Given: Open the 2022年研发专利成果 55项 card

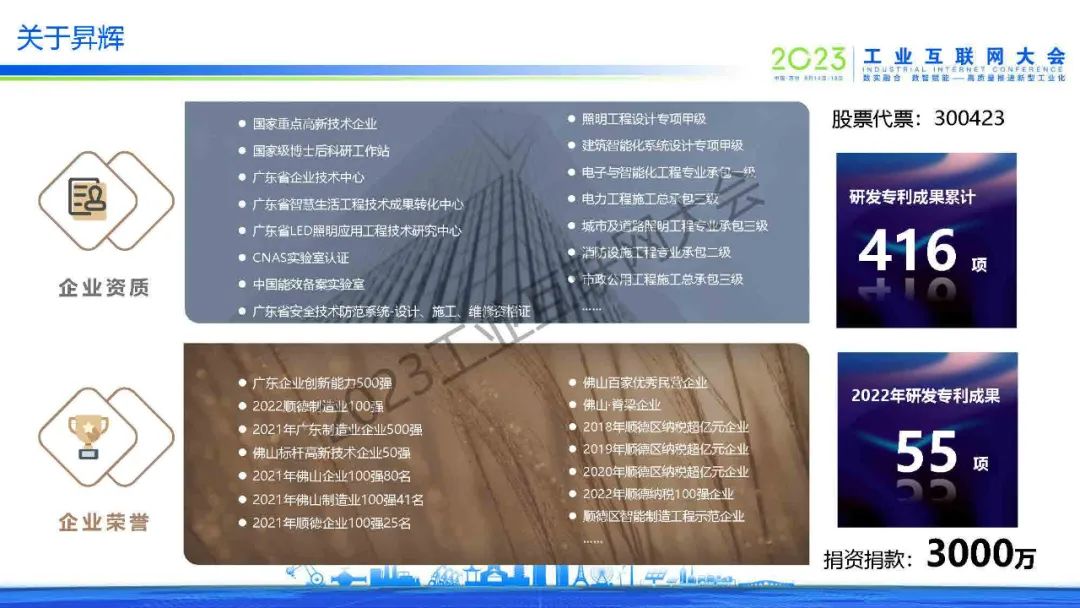Looking at the screenshot, I should click(x=926, y=439).
